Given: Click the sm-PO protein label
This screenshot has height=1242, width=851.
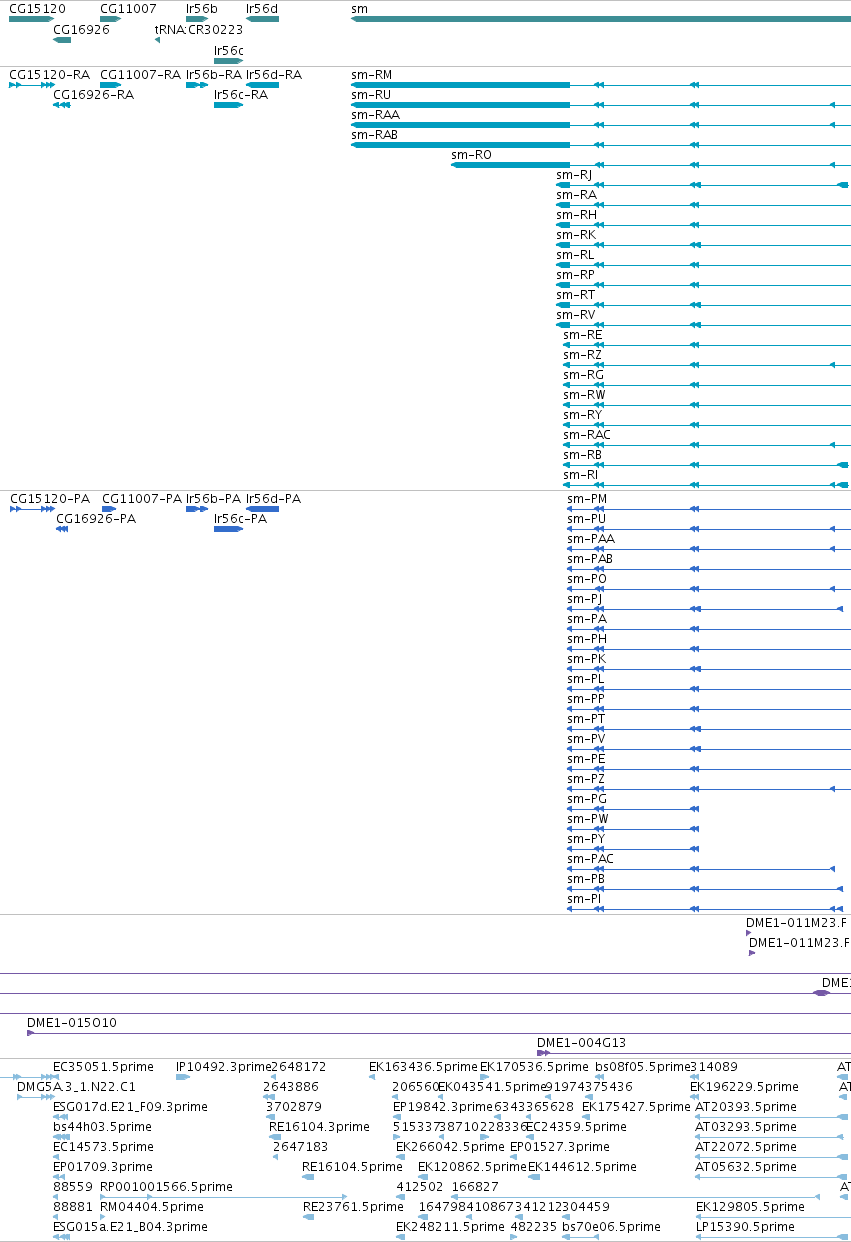Looking at the screenshot, I should pyautogui.click(x=587, y=579).
